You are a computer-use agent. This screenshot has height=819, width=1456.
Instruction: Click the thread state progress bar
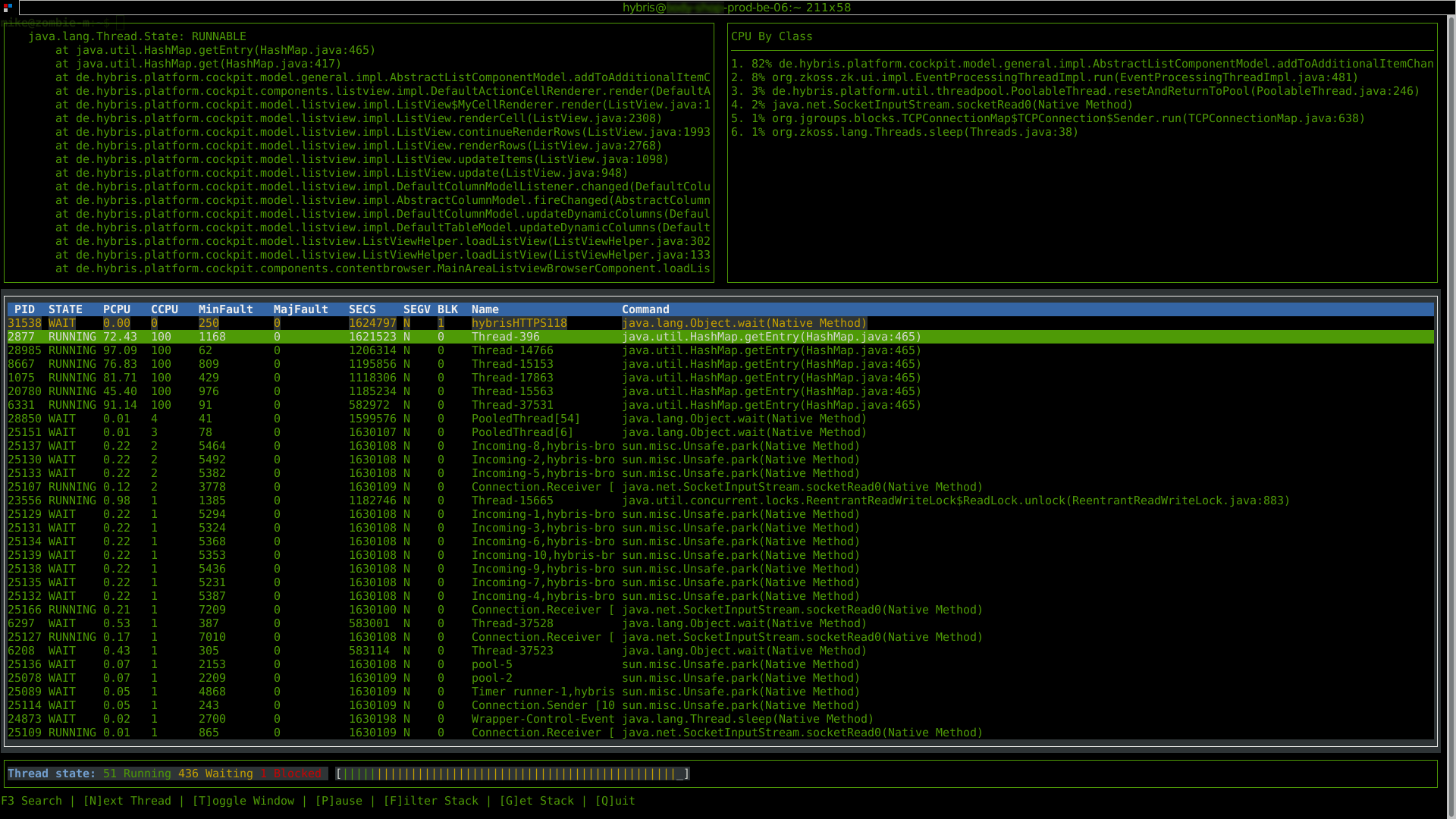click(x=513, y=773)
